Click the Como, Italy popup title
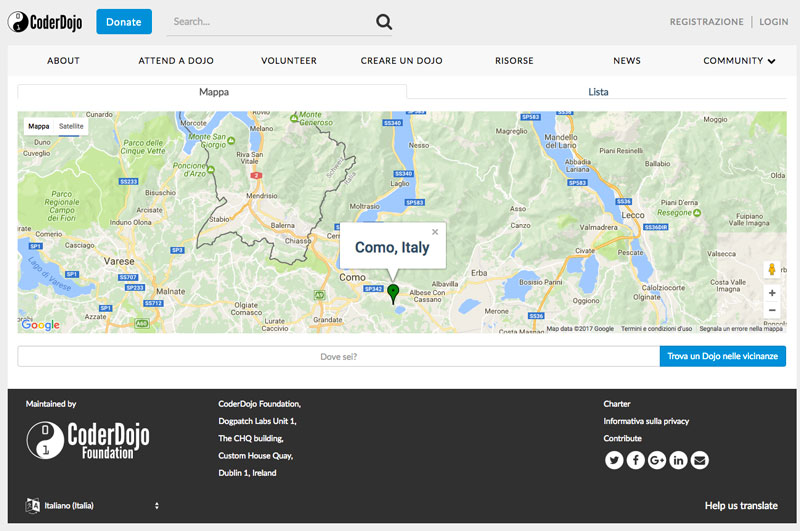This screenshot has width=800, height=531. tap(392, 247)
